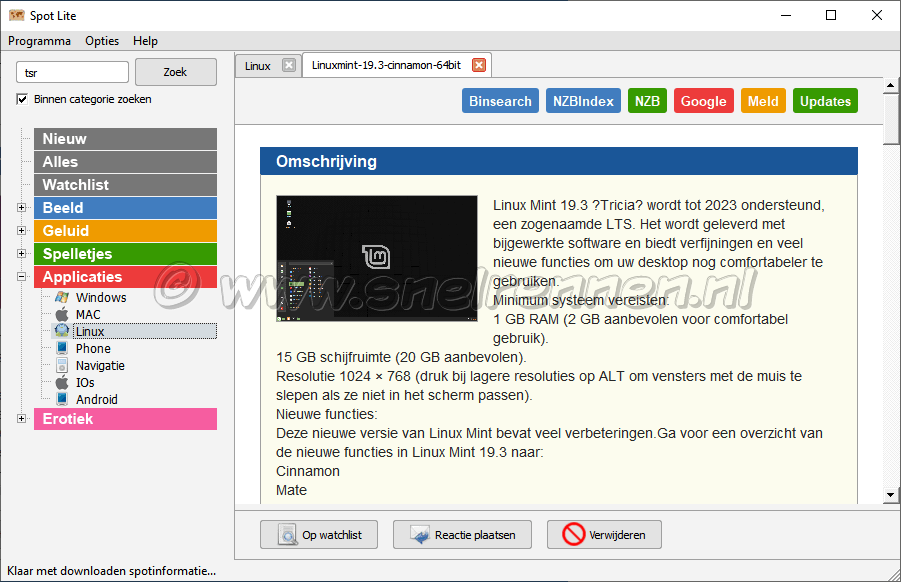The width and height of the screenshot is (901, 582).
Task: Click the MAC apple icon
Action: (61, 314)
